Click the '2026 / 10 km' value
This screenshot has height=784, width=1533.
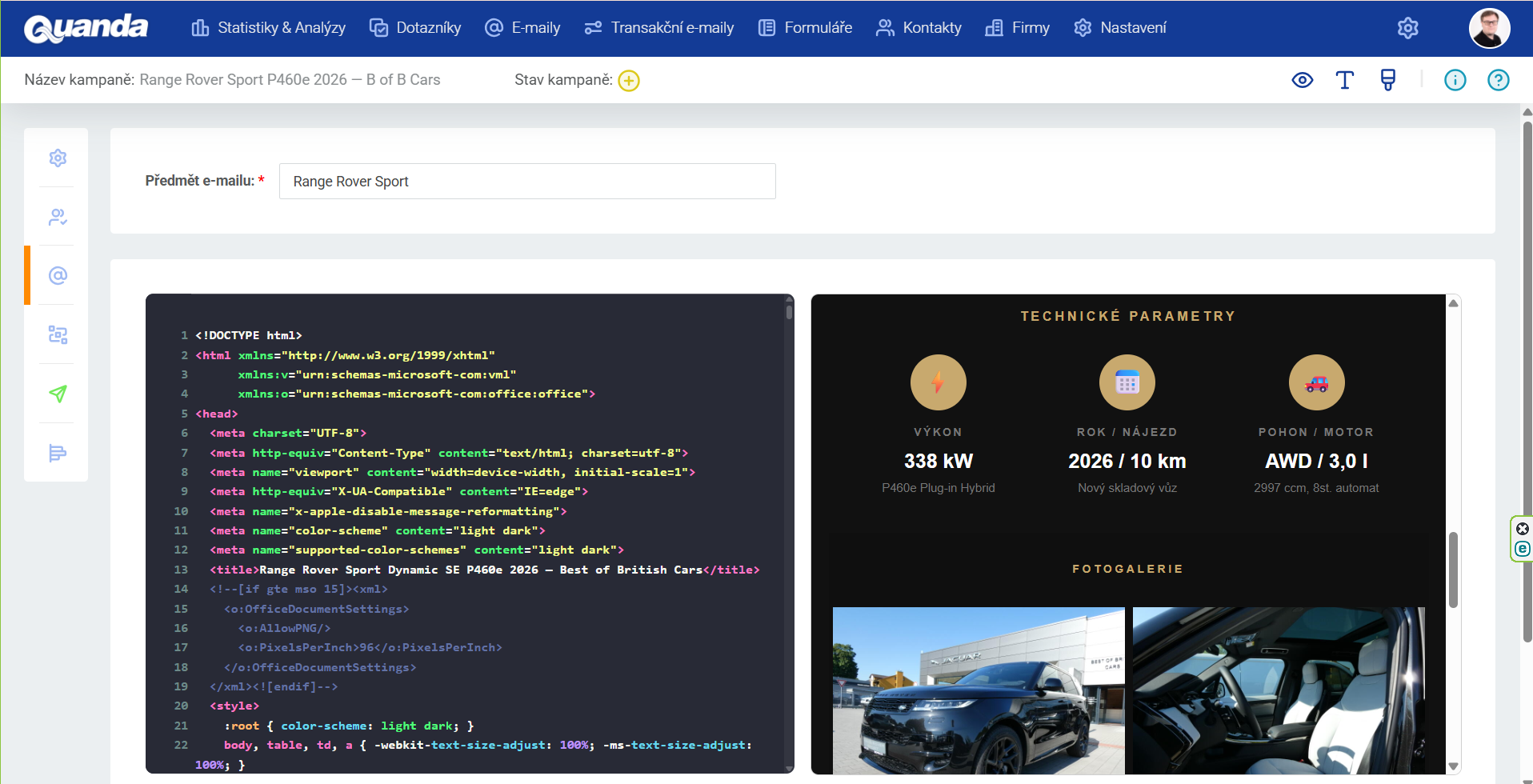point(1127,462)
